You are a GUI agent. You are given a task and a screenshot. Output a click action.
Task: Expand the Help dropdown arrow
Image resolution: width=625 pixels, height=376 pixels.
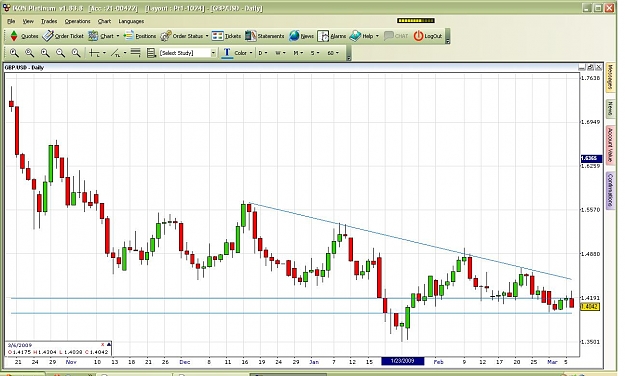(x=377, y=36)
